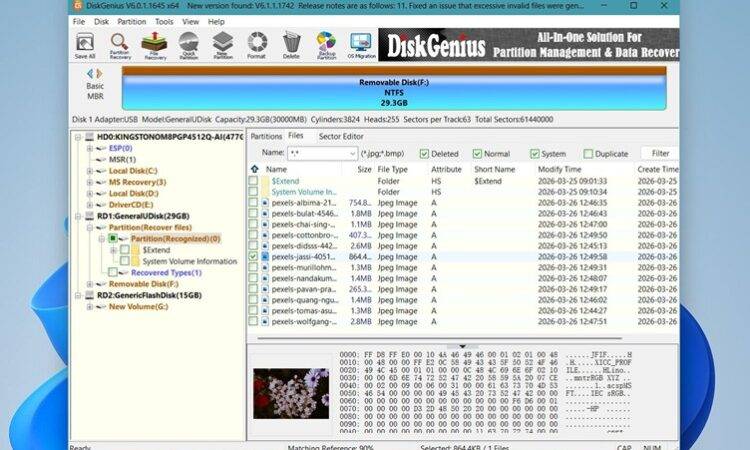Open the Partition Recovery tool
This screenshot has width=750, height=450.
120,45
